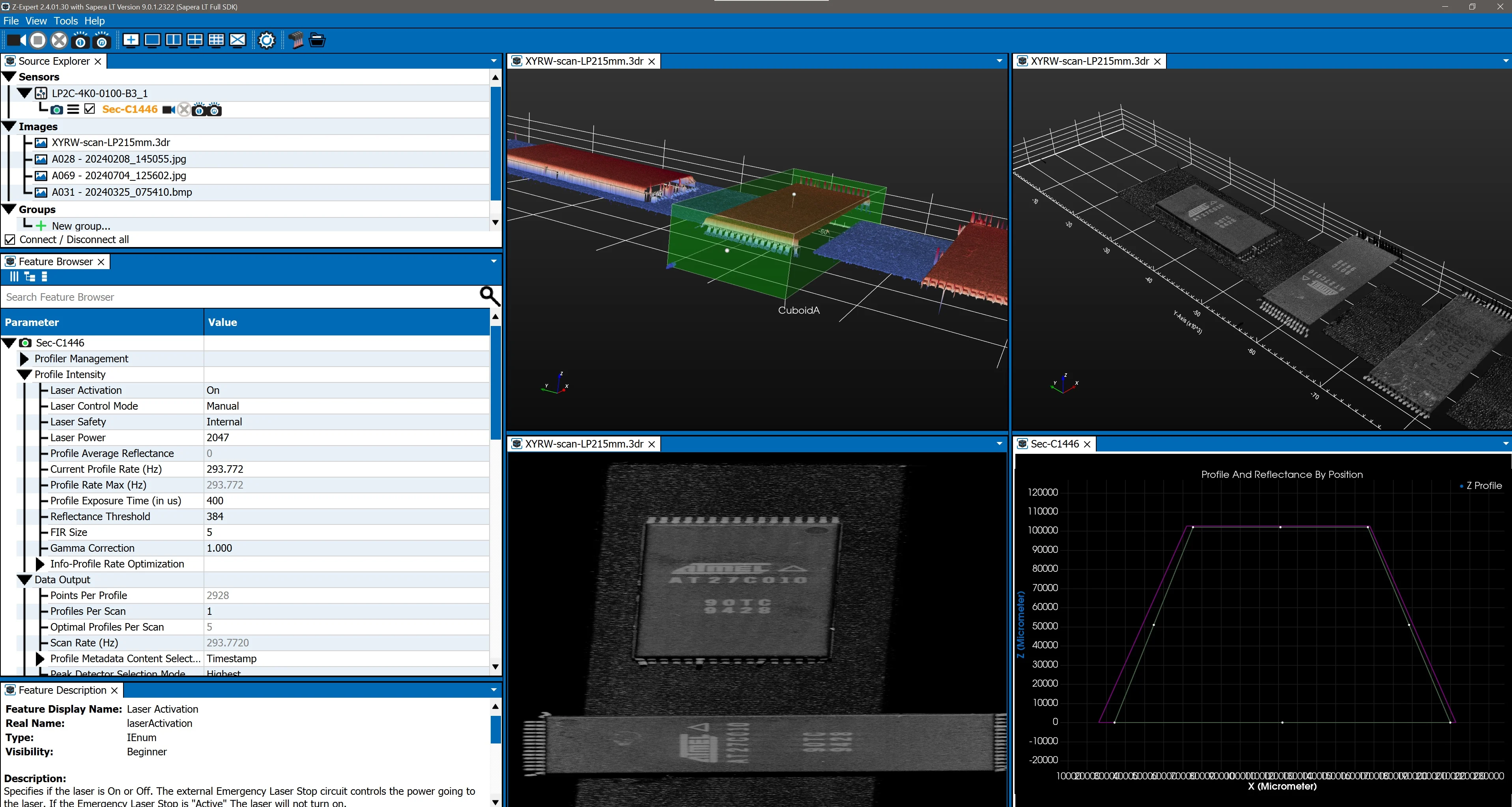The image size is (1512, 807).
Task: Click the main toolbar Abort (X circle) icon
Action: coord(59,41)
